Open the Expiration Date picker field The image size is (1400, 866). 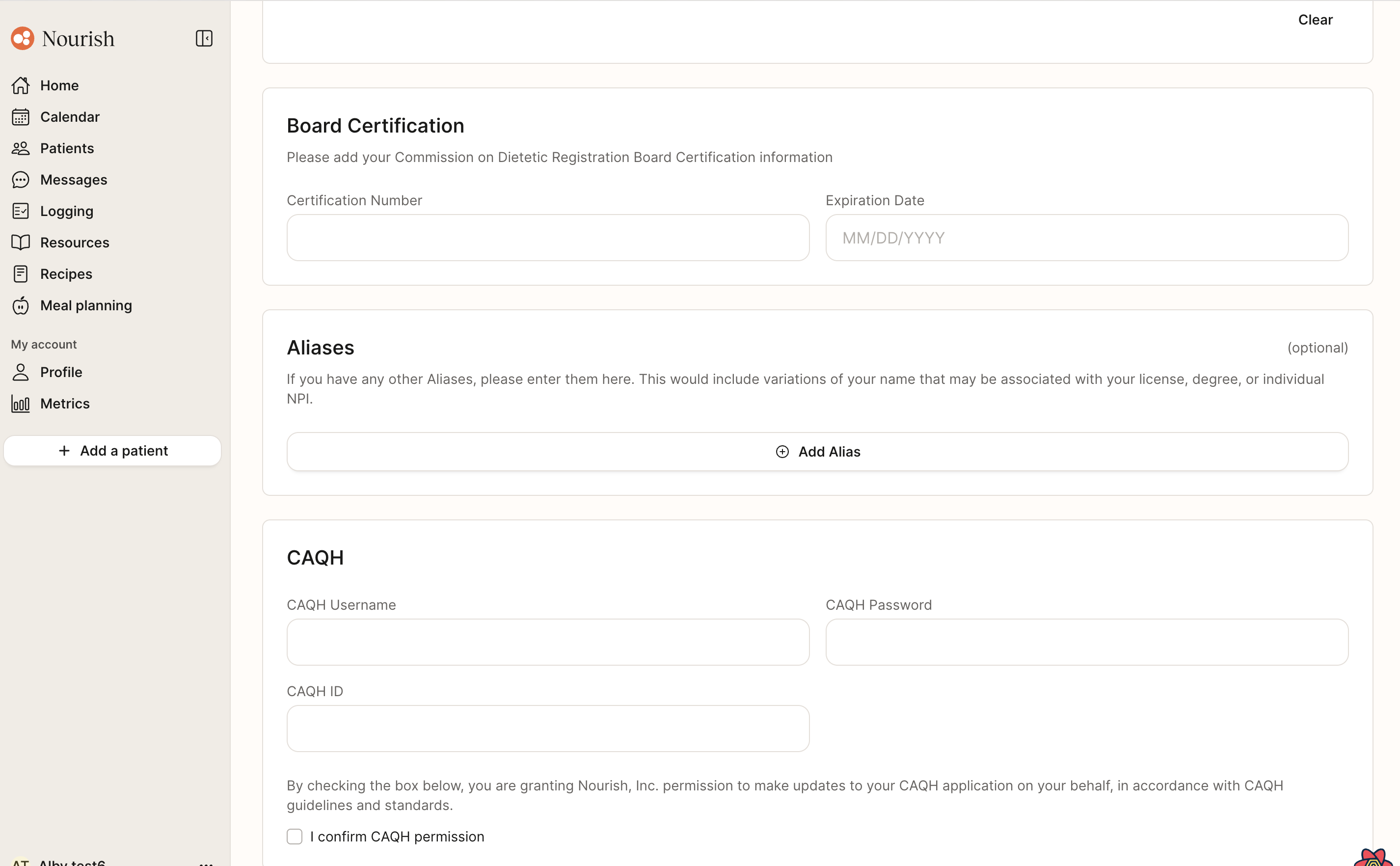tap(1086, 238)
